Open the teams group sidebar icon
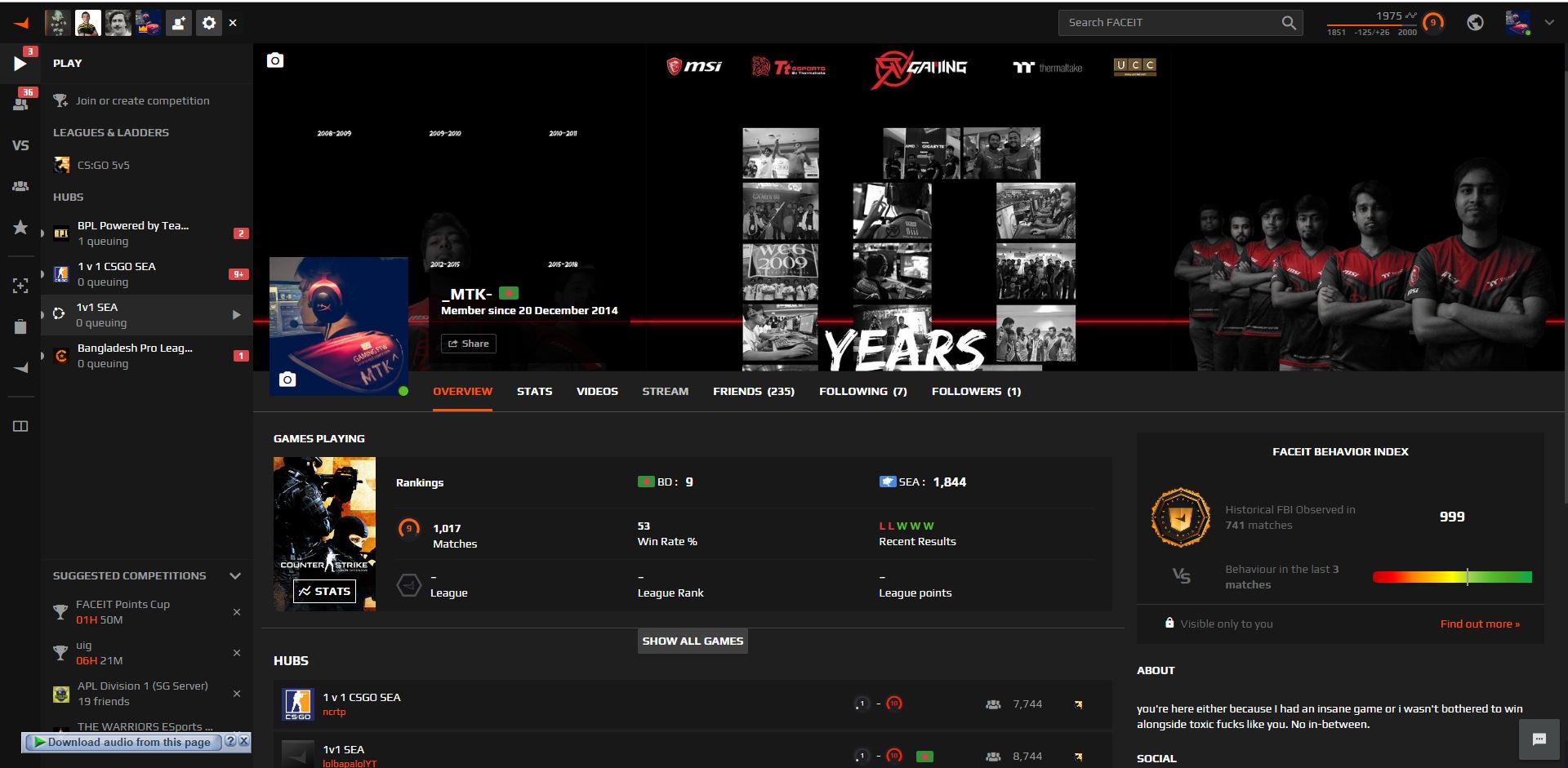Screen dimensions: 1568x768 point(20,187)
